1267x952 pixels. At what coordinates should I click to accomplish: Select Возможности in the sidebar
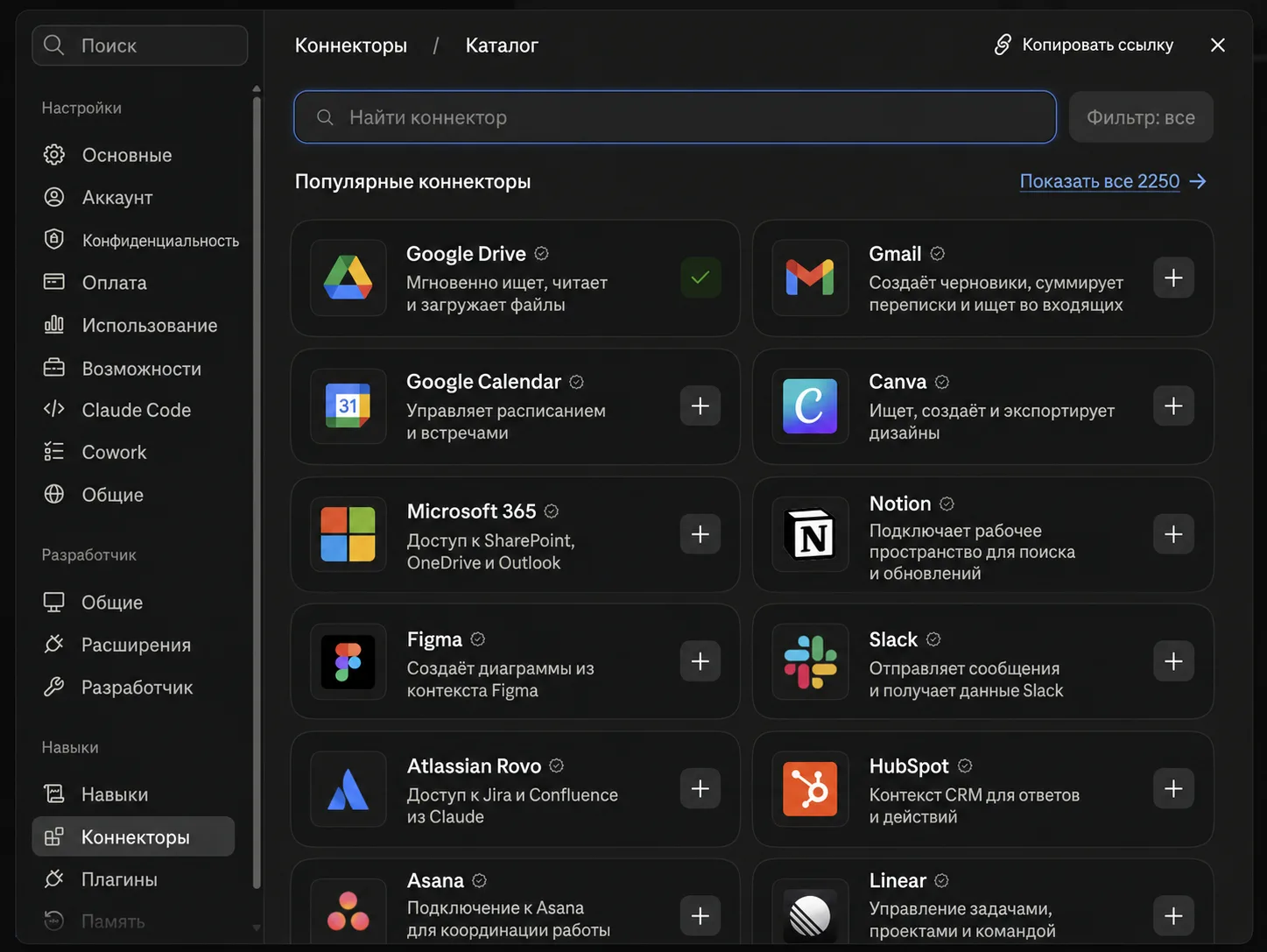click(133, 369)
